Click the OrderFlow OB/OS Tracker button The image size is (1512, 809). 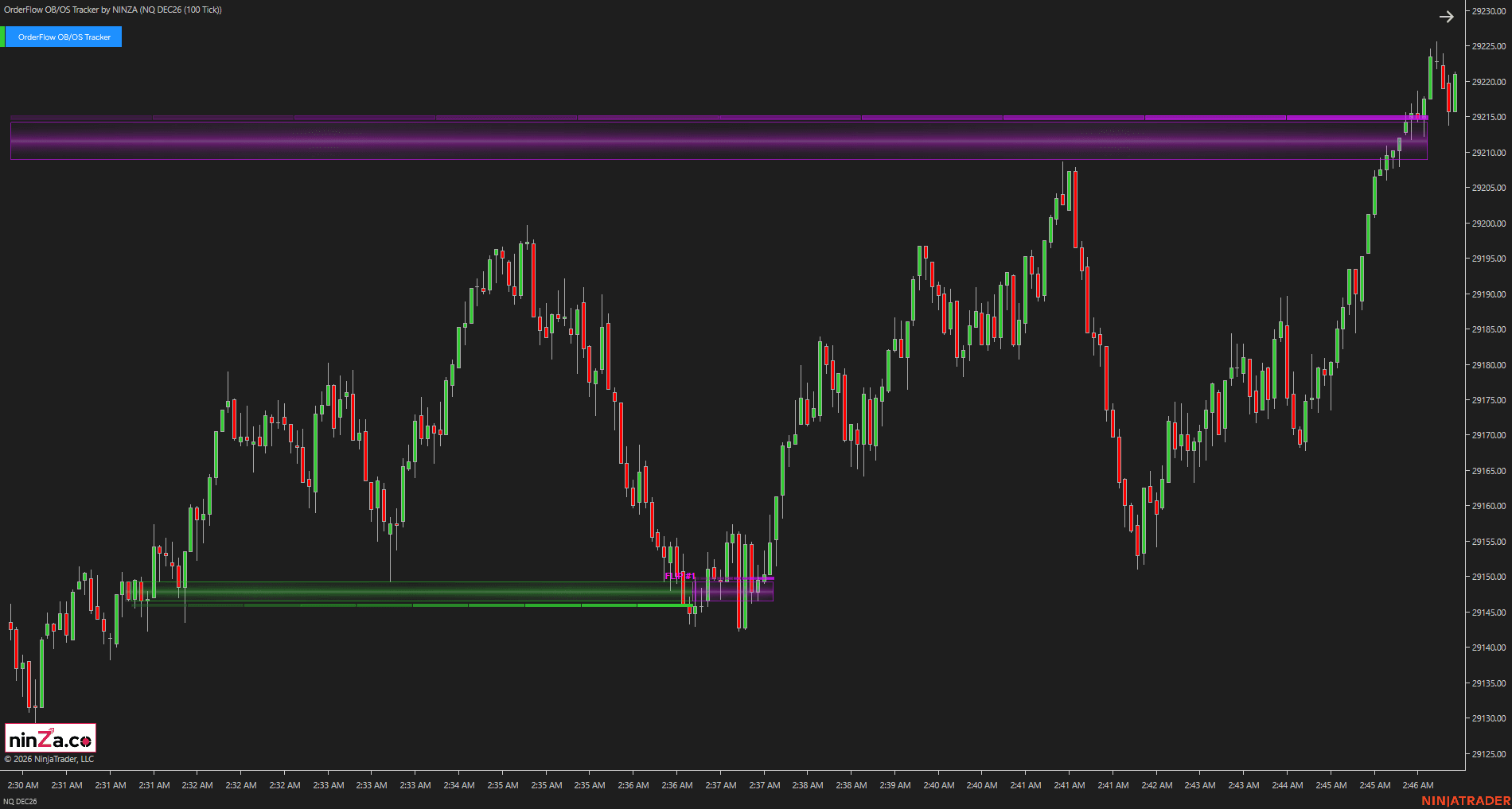coord(64,37)
